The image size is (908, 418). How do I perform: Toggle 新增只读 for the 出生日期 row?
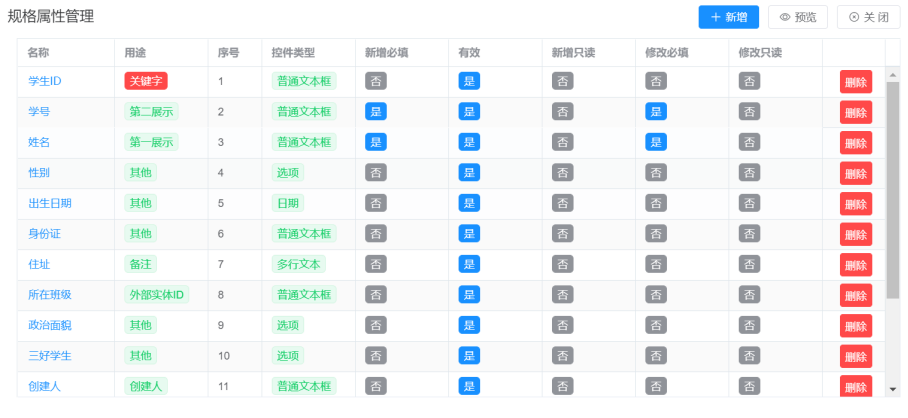[x=563, y=203]
